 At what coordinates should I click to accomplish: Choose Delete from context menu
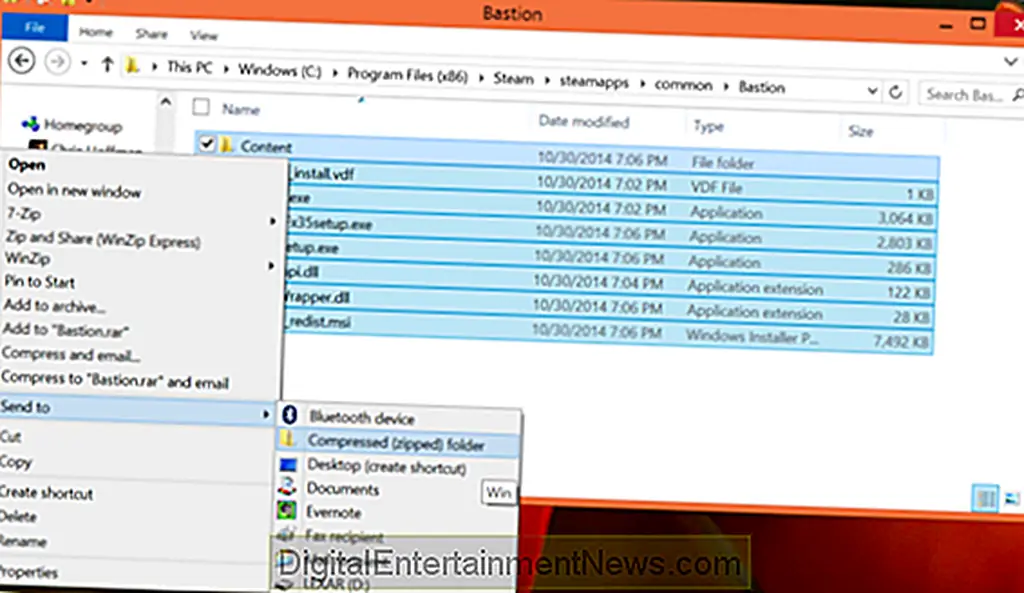pyautogui.click(x=18, y=517)
